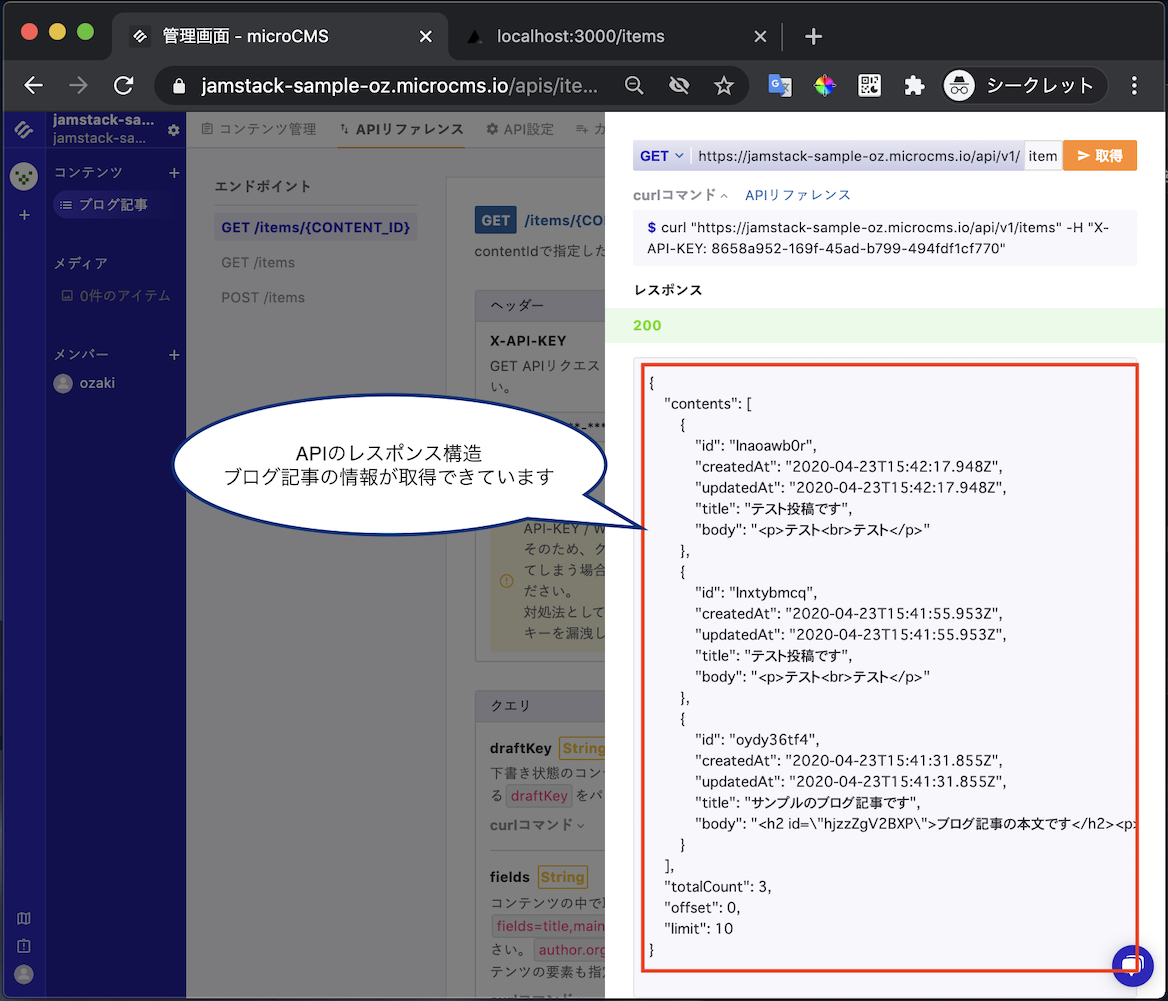Screen dimensions: 1168x1001
Task: Select the service avatar in left rail
Action: coord(24,177)
